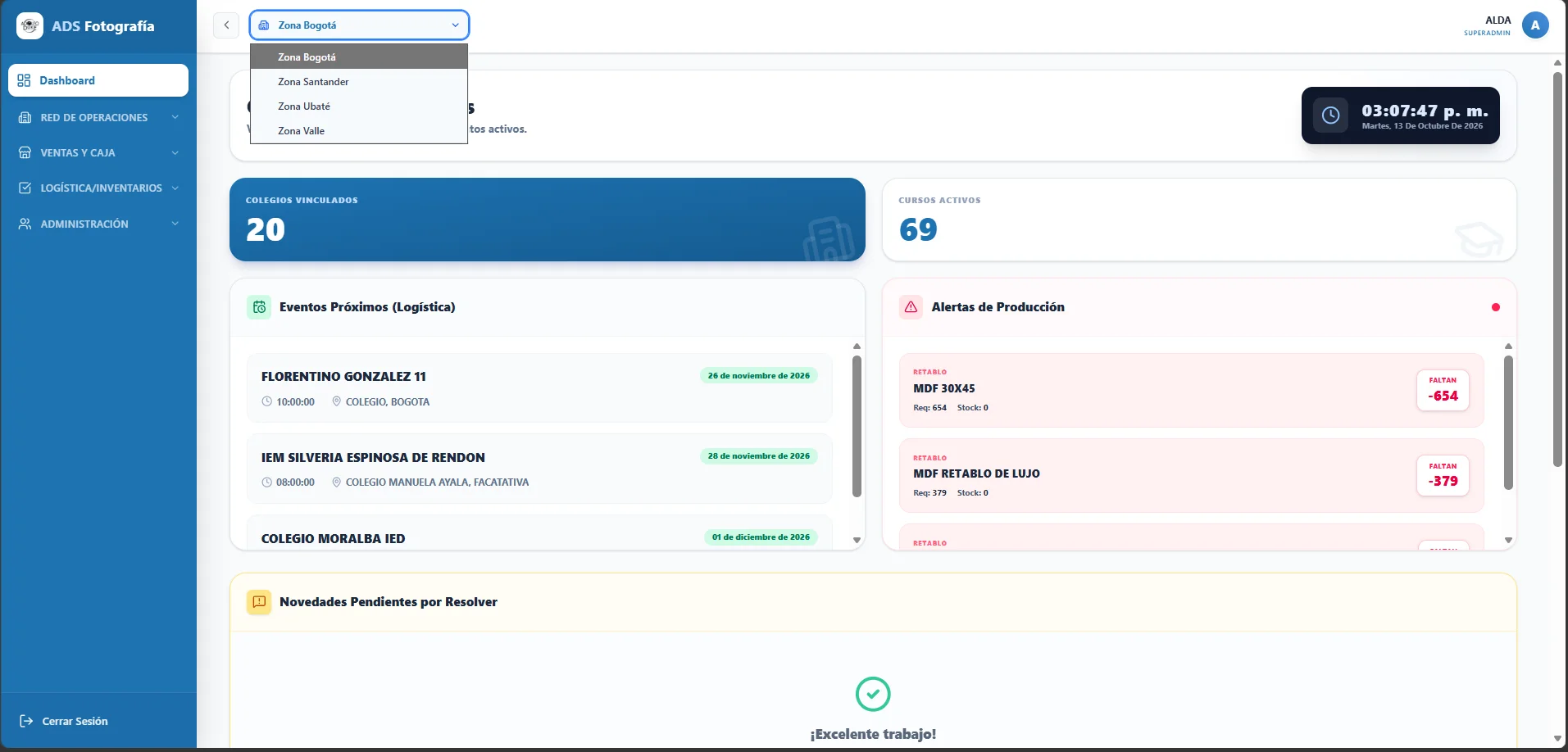Click the Logística/Inventarios checklist icon
1568x752 pixels.
click(x=25, y=188)
